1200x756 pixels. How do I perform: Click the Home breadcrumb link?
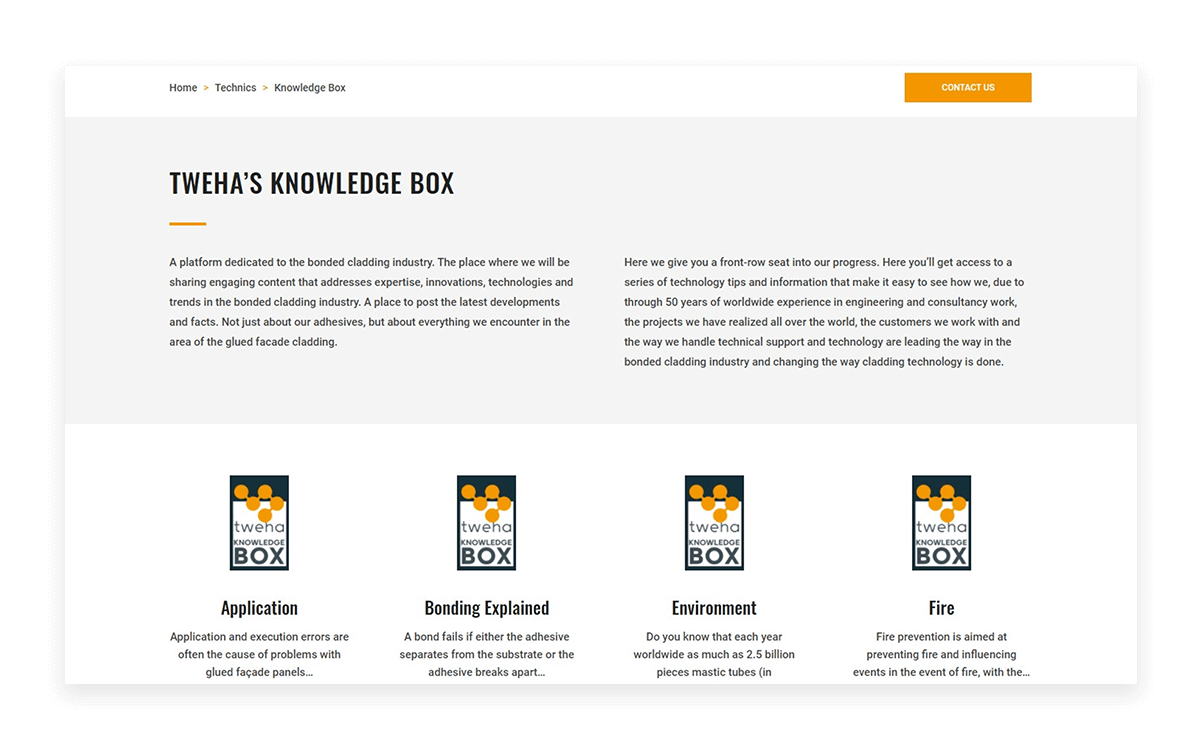[183, 88]
